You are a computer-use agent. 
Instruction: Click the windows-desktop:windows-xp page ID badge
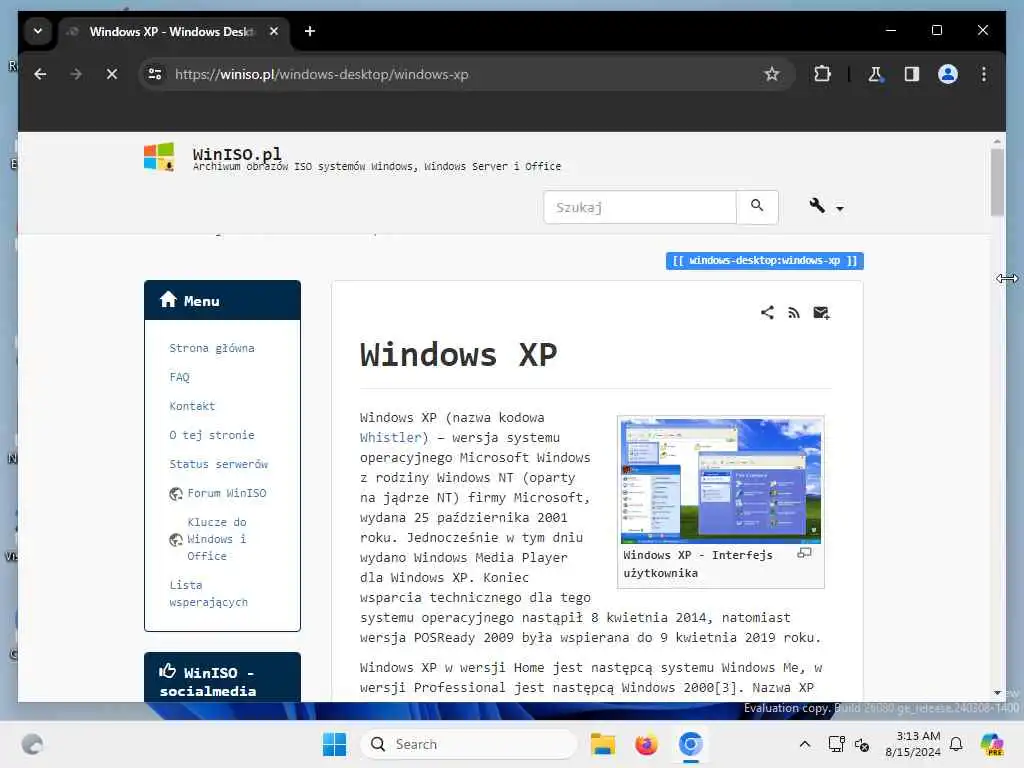coord(764,261)
